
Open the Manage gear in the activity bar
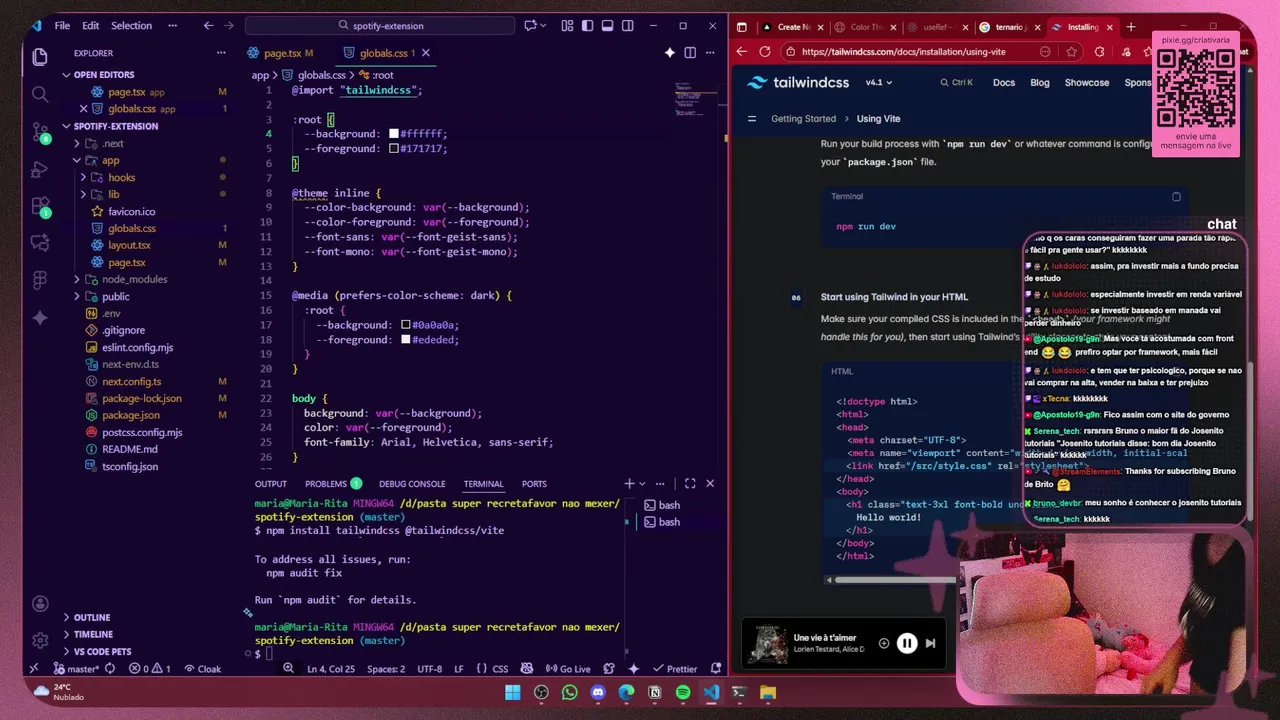click(40, 641)
